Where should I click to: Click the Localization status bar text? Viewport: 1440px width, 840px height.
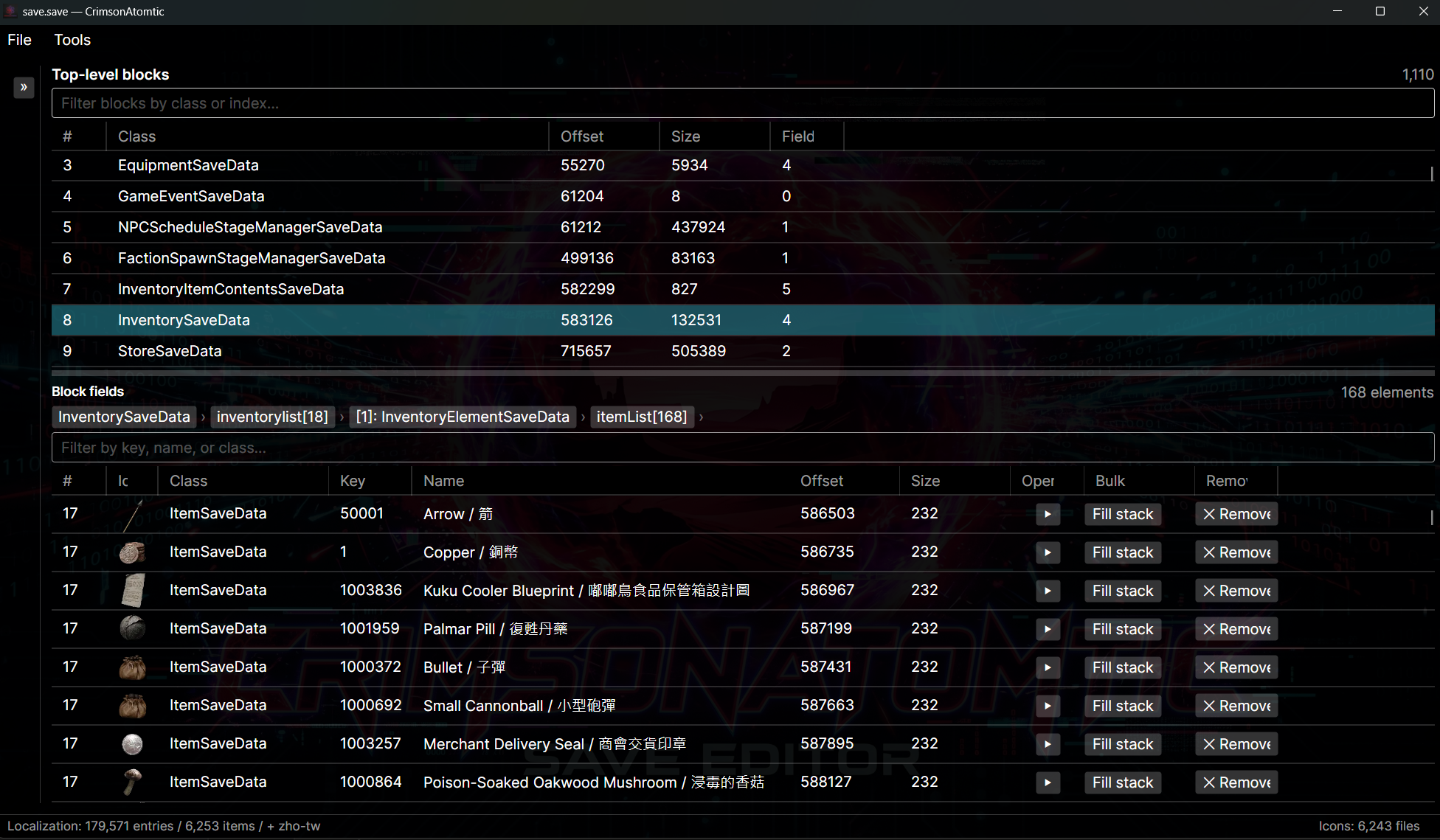click(164, 826)
